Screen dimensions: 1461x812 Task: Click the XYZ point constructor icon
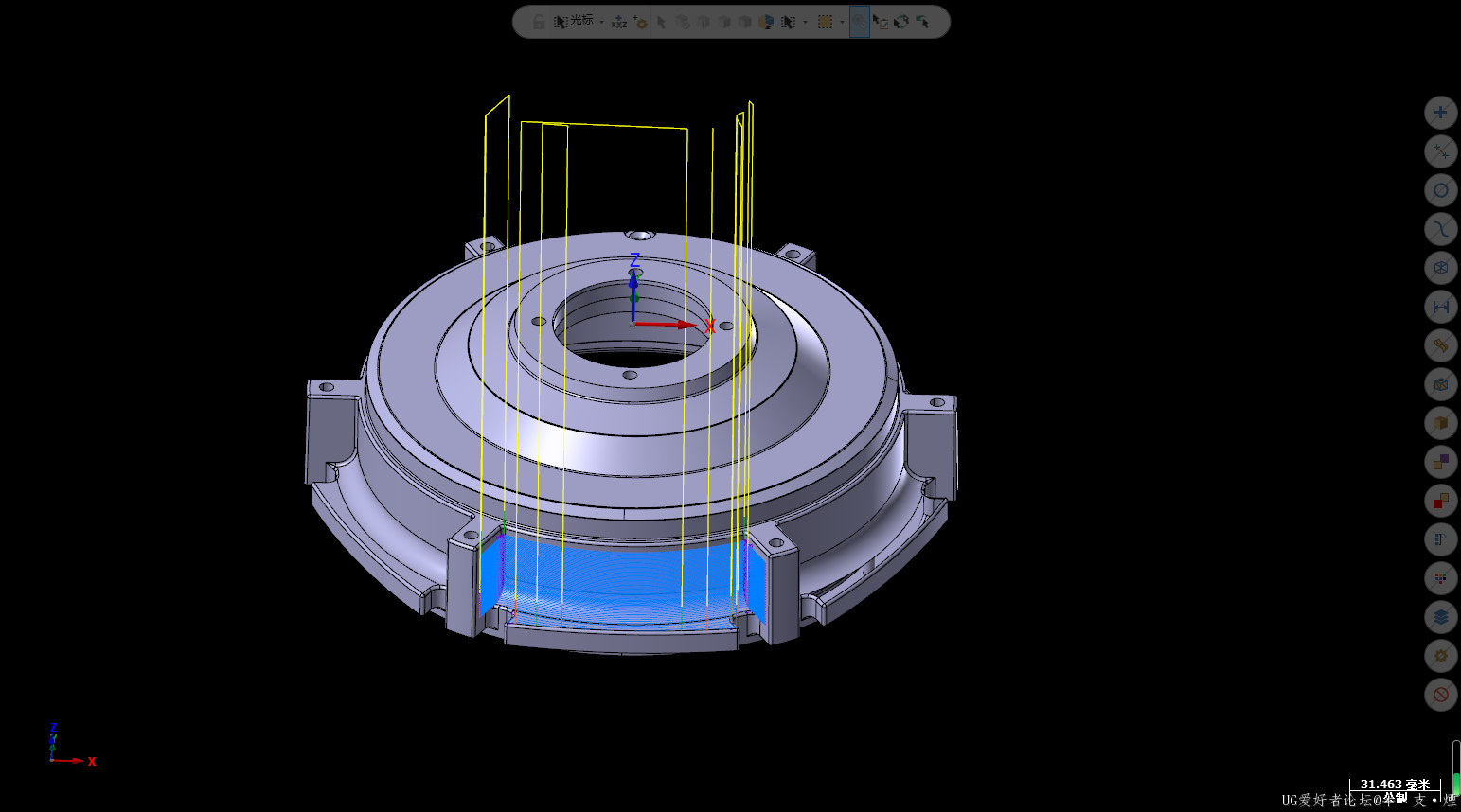tap(619, 21)
